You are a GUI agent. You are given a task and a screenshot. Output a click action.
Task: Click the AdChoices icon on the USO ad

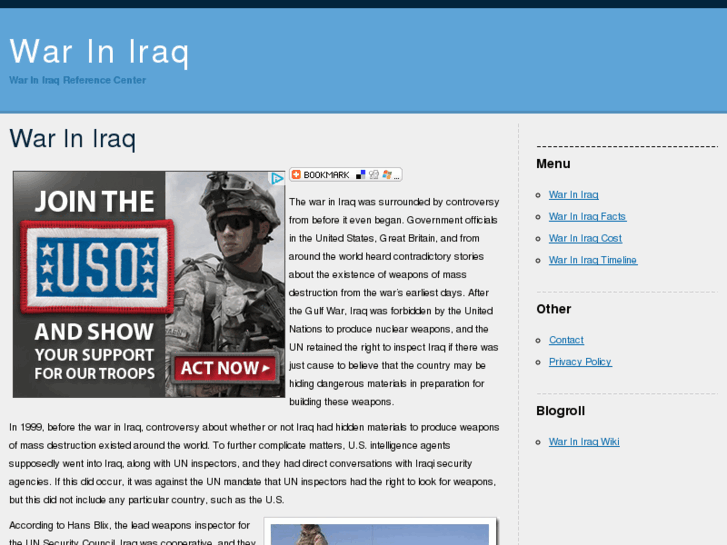277,179
